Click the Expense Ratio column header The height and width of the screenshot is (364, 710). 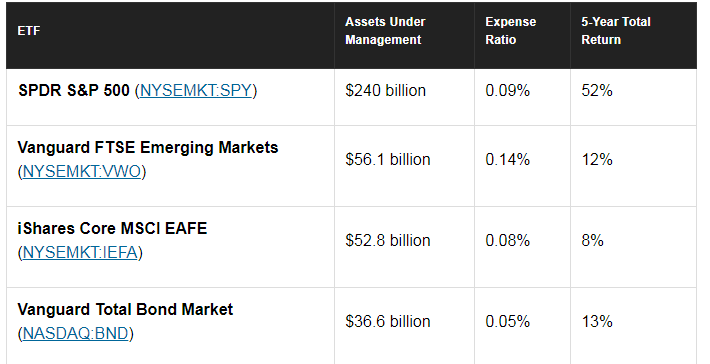pyautogui.click(x=511, y=31)
